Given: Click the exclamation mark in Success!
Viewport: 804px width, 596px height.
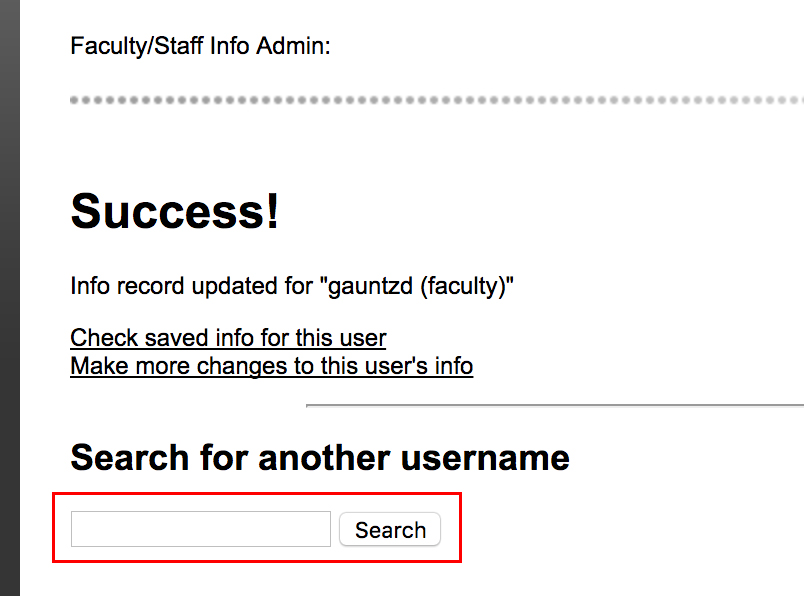Looking at the screenshot, I should tap(272, 211).
